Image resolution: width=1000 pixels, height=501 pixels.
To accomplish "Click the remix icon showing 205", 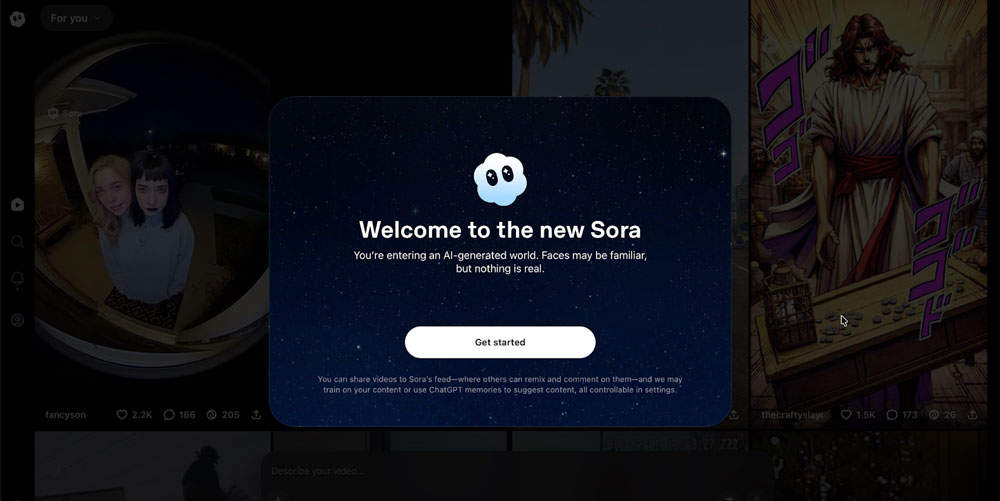I will click(x=212, y=414).
